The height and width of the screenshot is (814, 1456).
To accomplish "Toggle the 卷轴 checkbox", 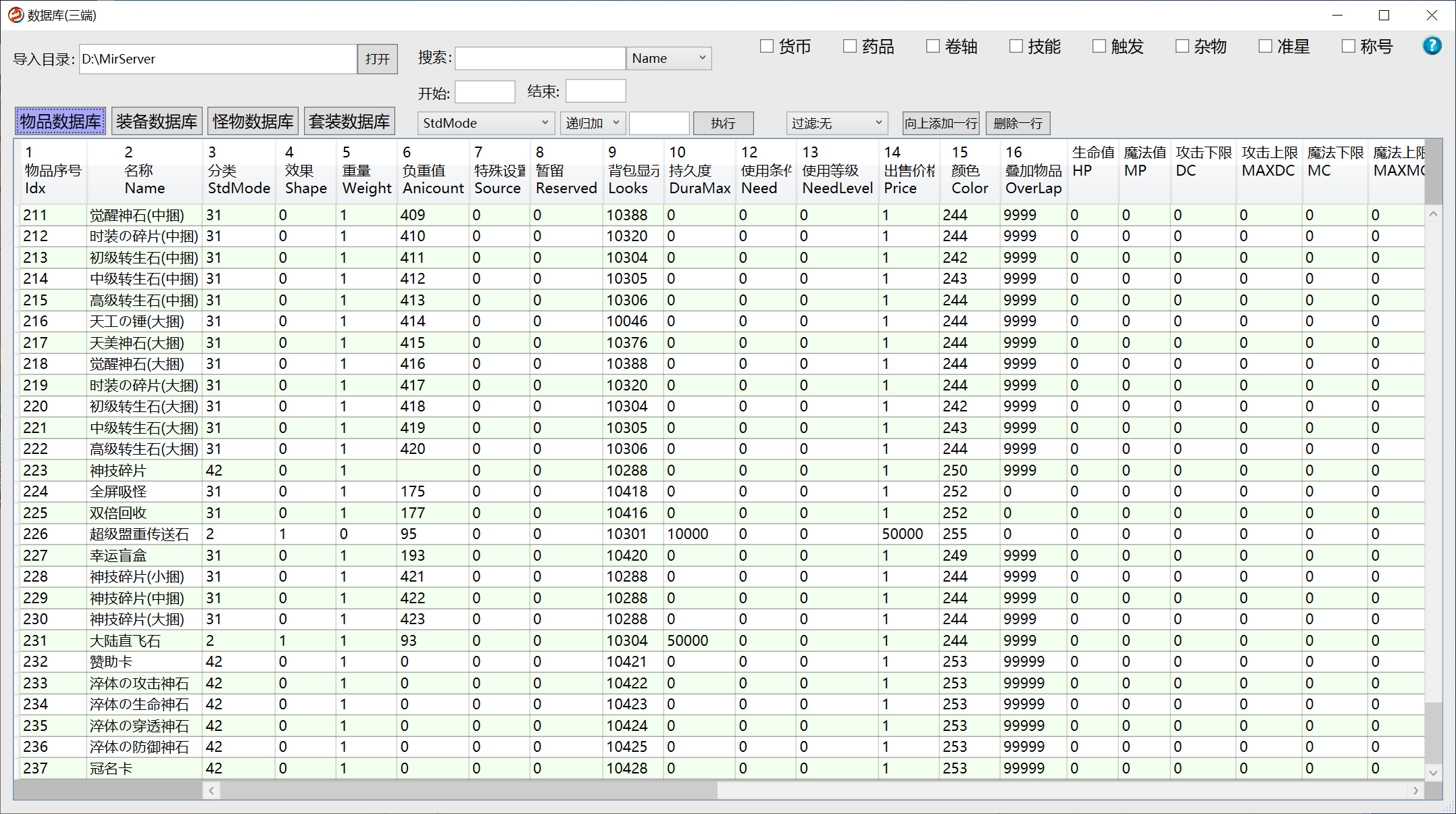I will 933,46.
